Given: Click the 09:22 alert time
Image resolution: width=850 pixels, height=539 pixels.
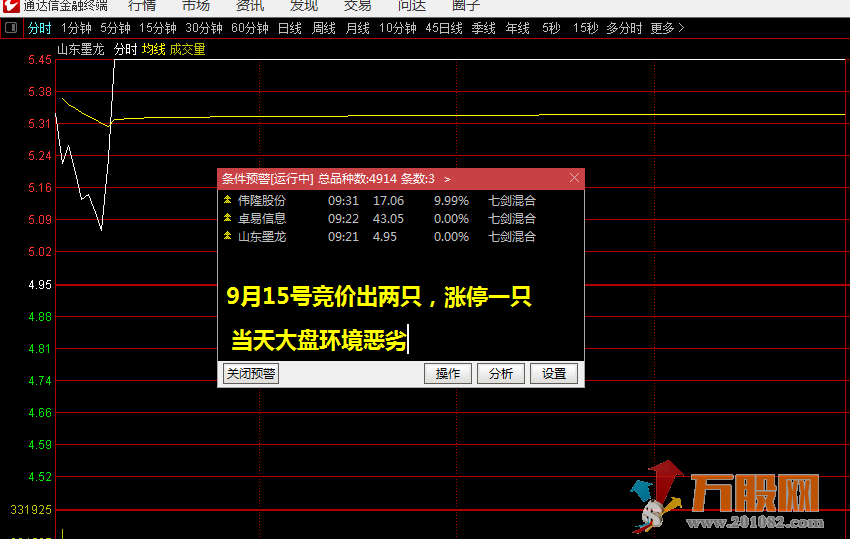Looking at the screenshot, I should click(343, 219).
